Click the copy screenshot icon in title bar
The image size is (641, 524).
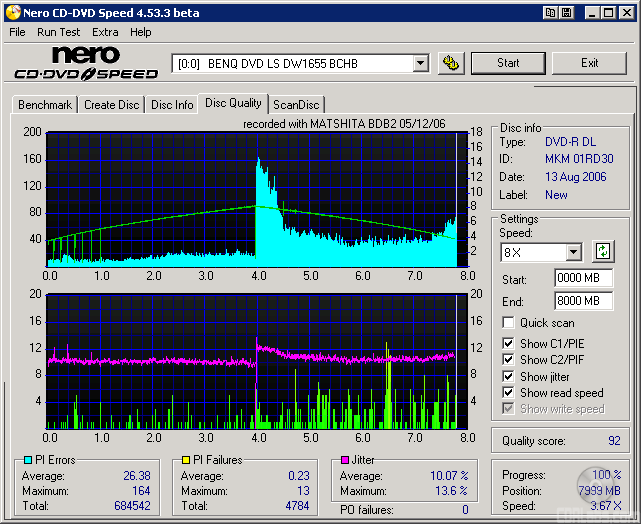click(551, 12)
